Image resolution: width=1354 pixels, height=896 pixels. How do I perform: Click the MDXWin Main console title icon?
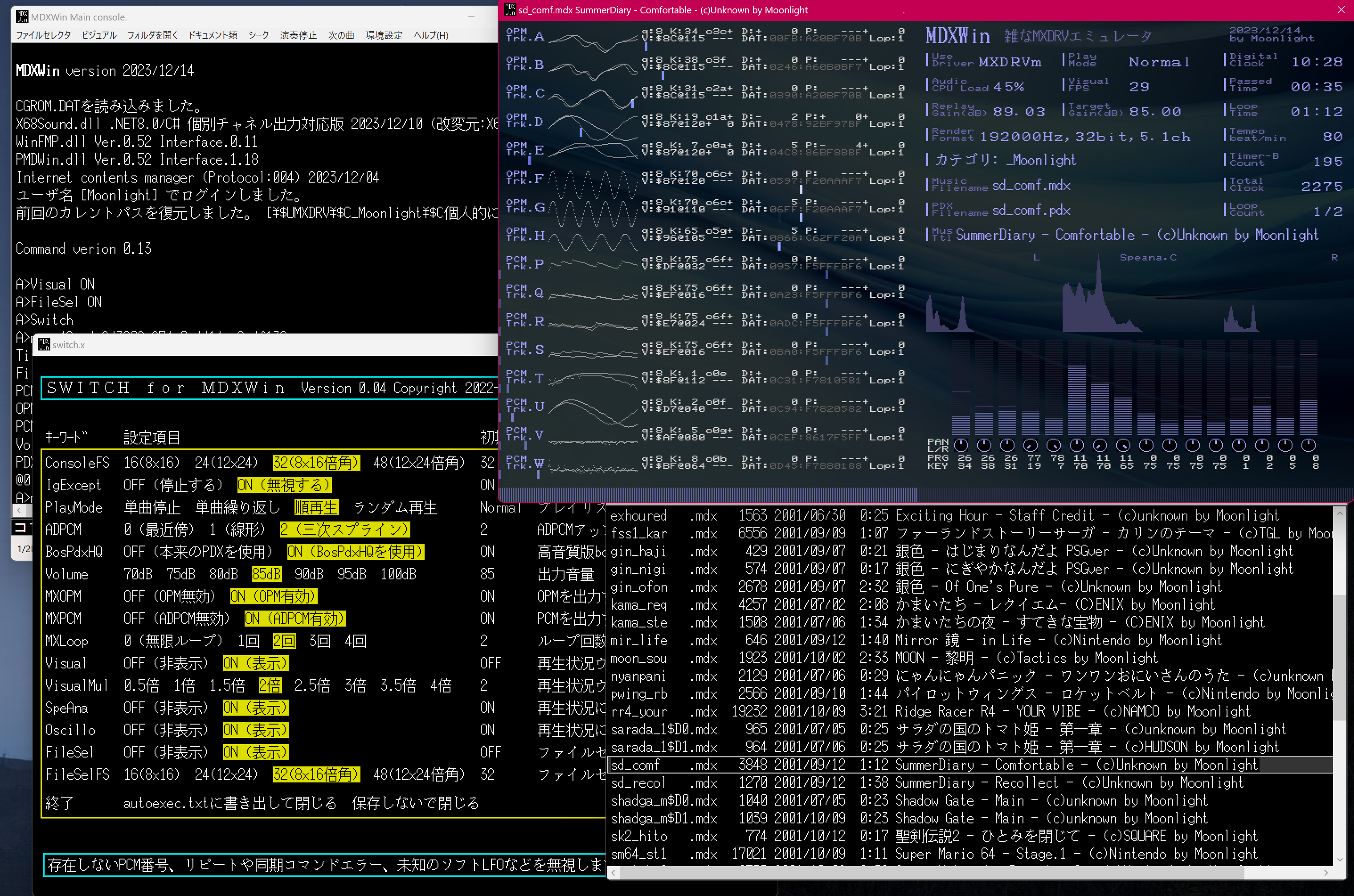22,16
